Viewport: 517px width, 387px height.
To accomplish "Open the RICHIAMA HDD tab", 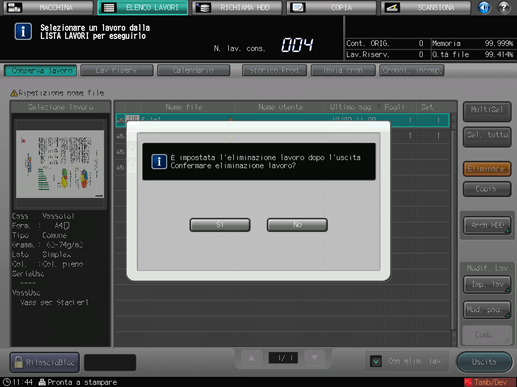I will pos(237,8).
